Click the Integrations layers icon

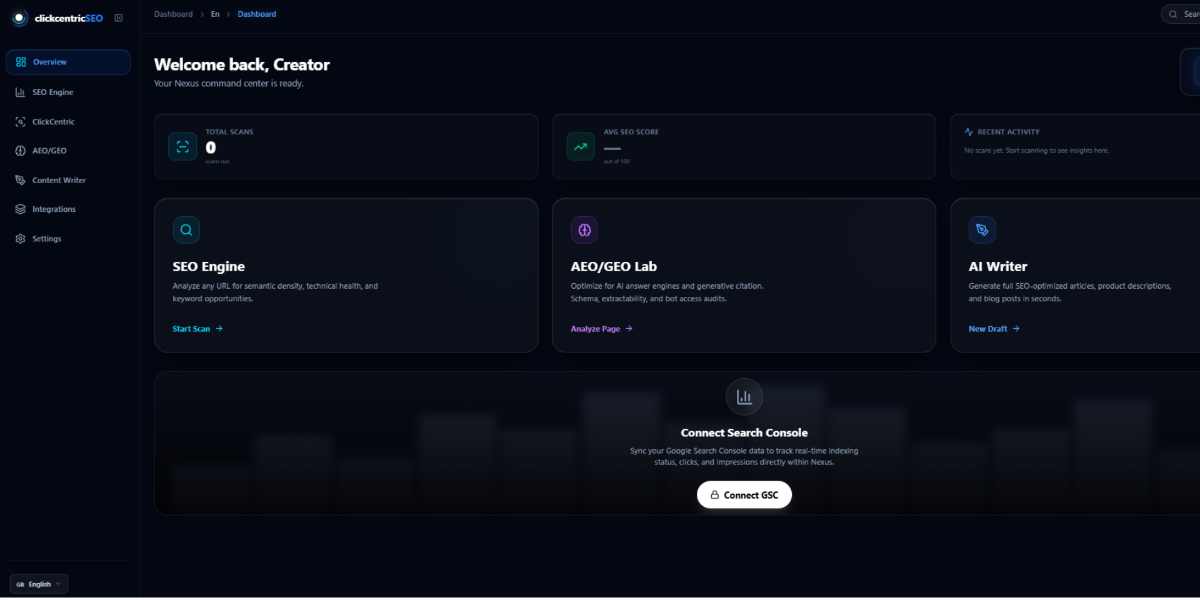tap(21, 209)
